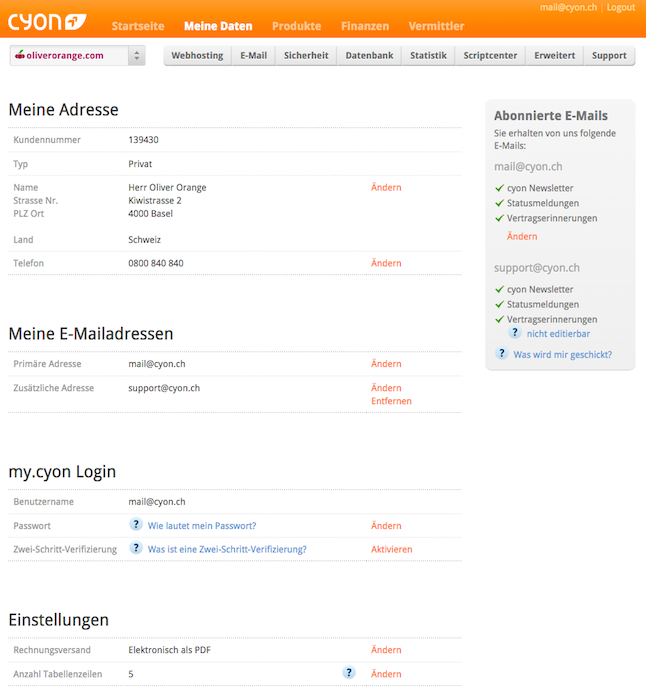The image size is (646, 697).
Task: Click Herr Oliver Orange name text
Action: coord(167,188)
